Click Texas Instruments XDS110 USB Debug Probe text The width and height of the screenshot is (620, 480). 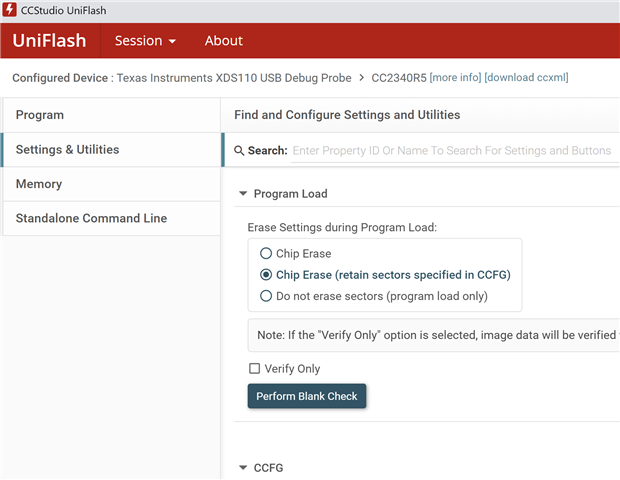234,78
